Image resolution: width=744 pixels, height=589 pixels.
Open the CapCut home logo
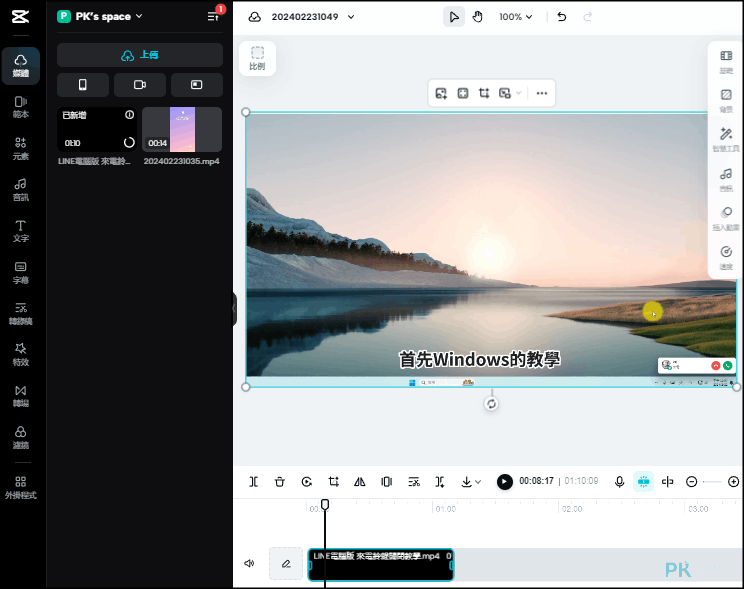point(20,17)
